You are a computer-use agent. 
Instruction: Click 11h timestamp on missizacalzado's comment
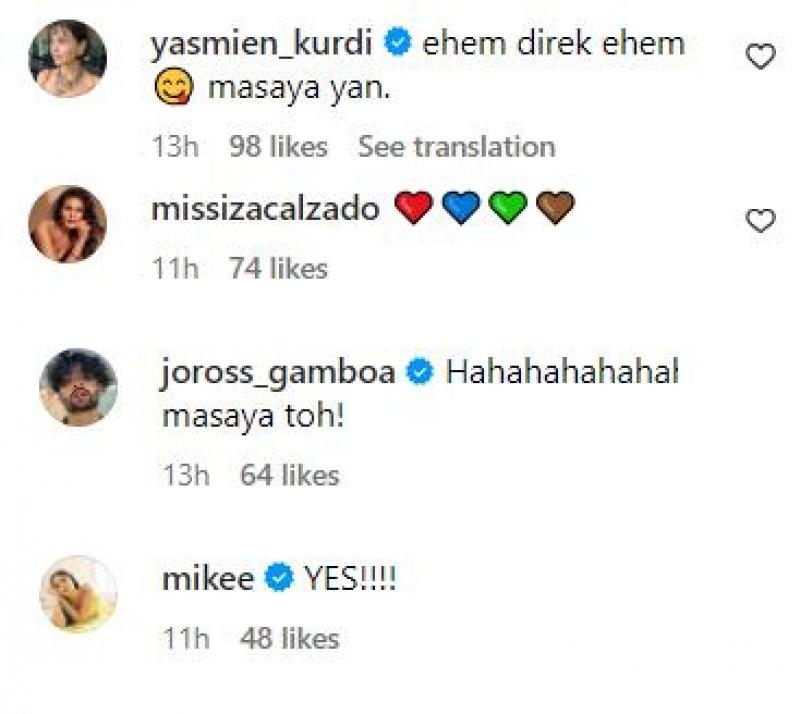176,268
